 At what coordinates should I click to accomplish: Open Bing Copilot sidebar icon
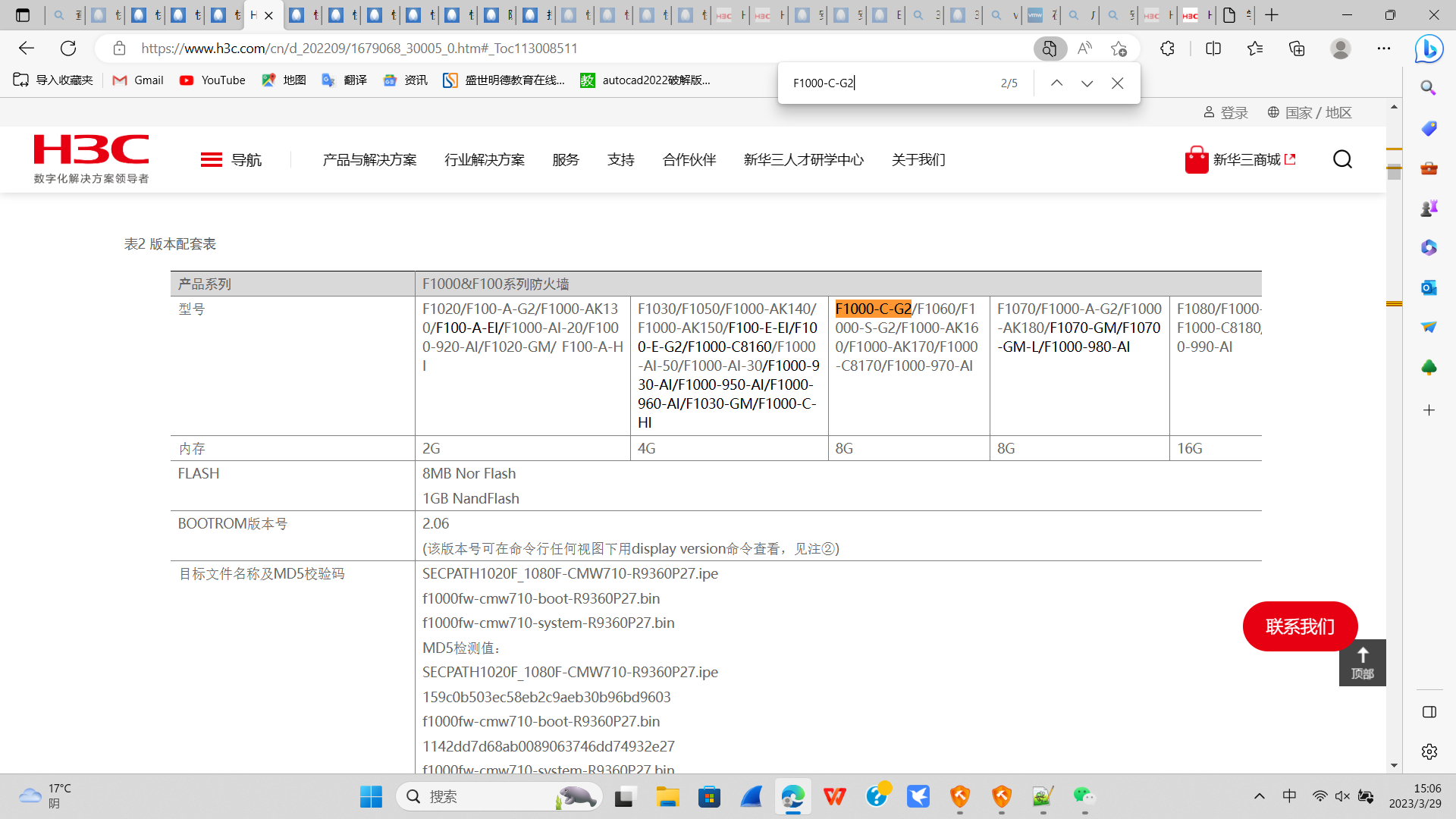[x=1429, y=49]
